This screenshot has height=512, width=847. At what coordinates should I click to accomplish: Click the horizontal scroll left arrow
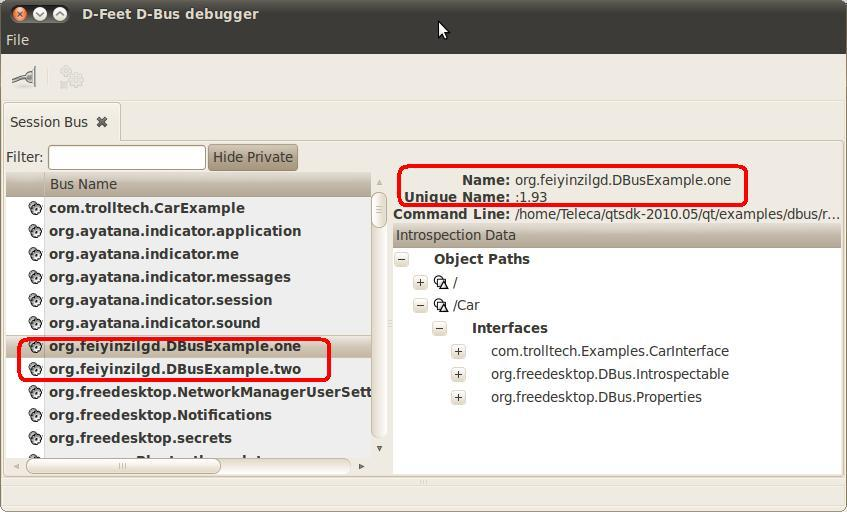[16, 466]
